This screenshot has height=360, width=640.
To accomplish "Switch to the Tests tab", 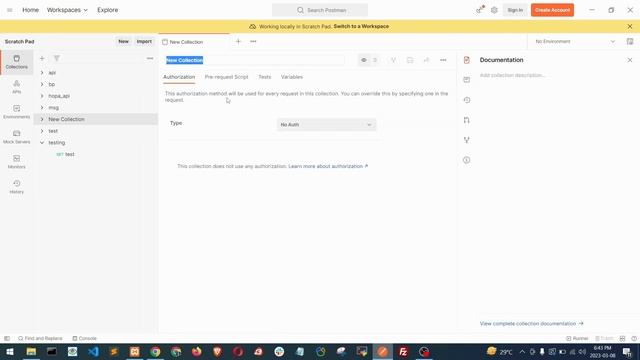I will point(264,77).
